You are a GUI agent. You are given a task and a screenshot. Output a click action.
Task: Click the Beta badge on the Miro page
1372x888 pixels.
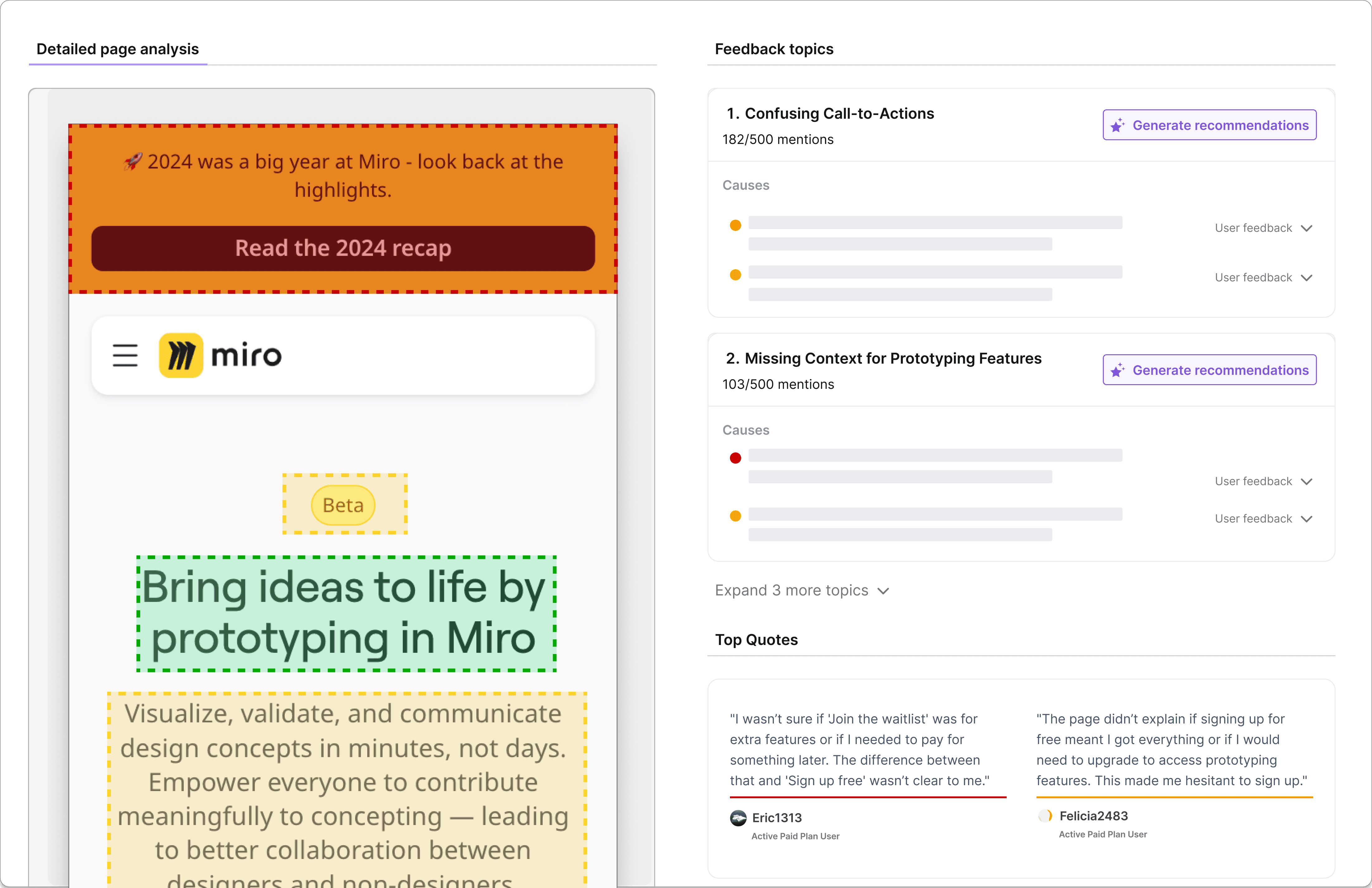click(343, 505)
